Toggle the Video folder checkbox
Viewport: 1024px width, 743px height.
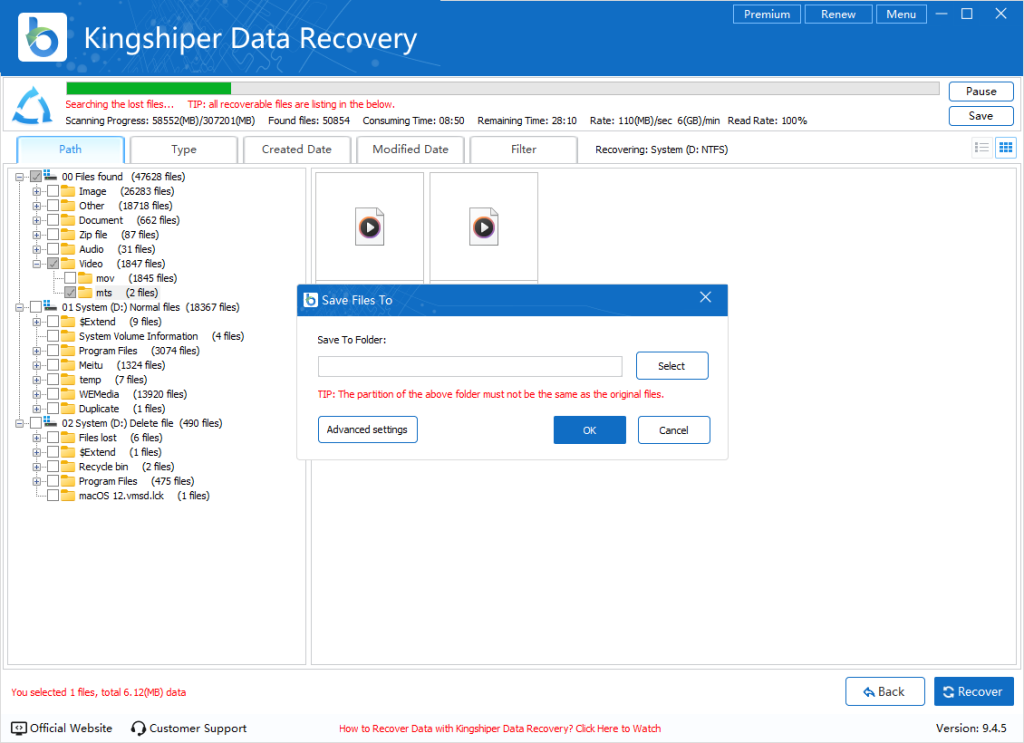[53, 264]
